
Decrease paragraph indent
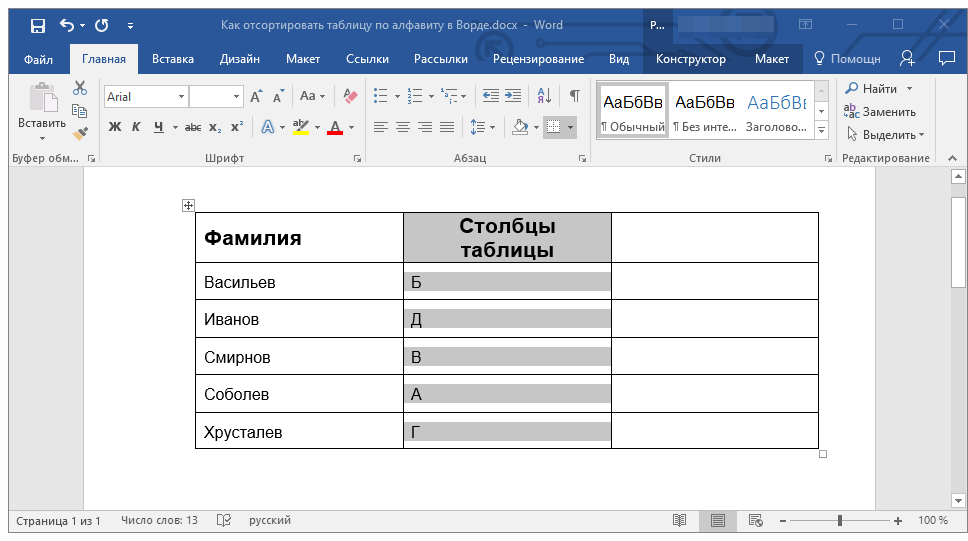tap(490, 96)
